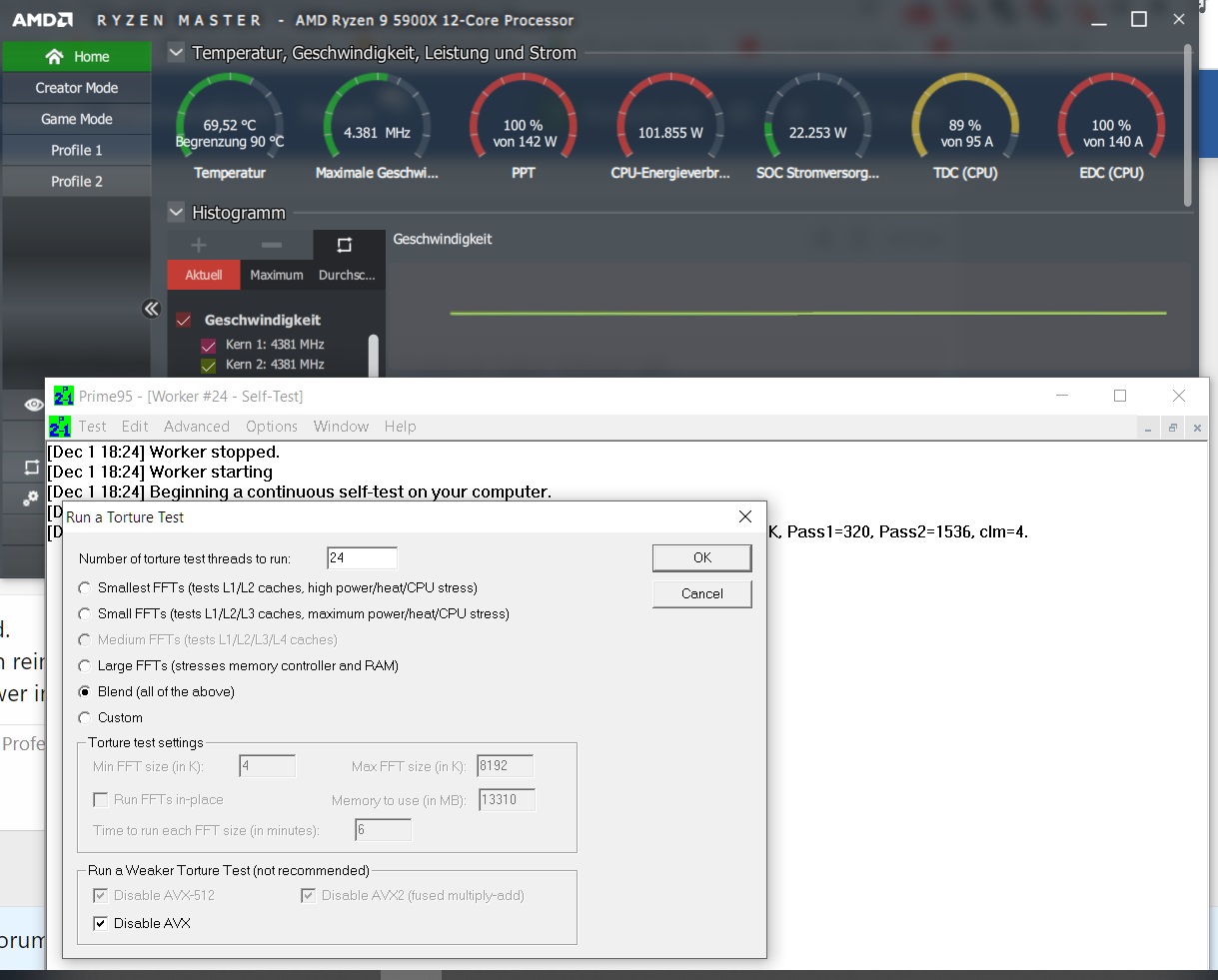Screen dimensions: 1218x980
Task: Confirm torture test with OK button
Action: pyautogui.click(x=702, y=557)
